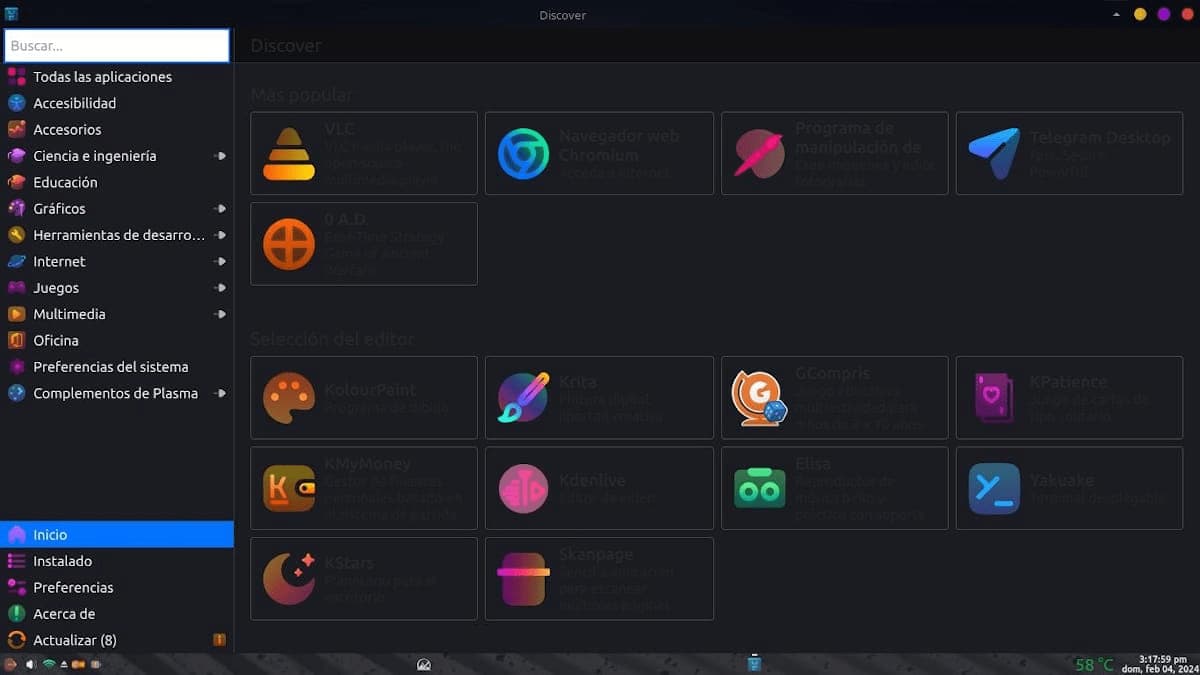Open the Wi-Fi network tray icon

(x=48, y=664)
